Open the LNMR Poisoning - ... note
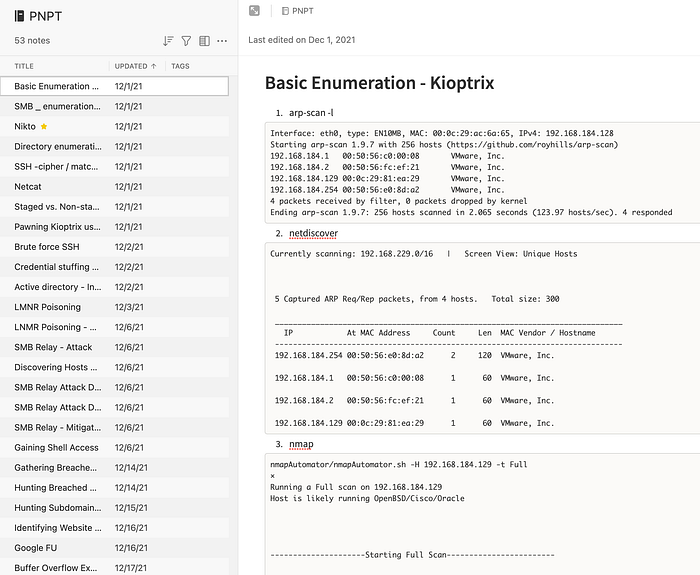 point(114,327)
